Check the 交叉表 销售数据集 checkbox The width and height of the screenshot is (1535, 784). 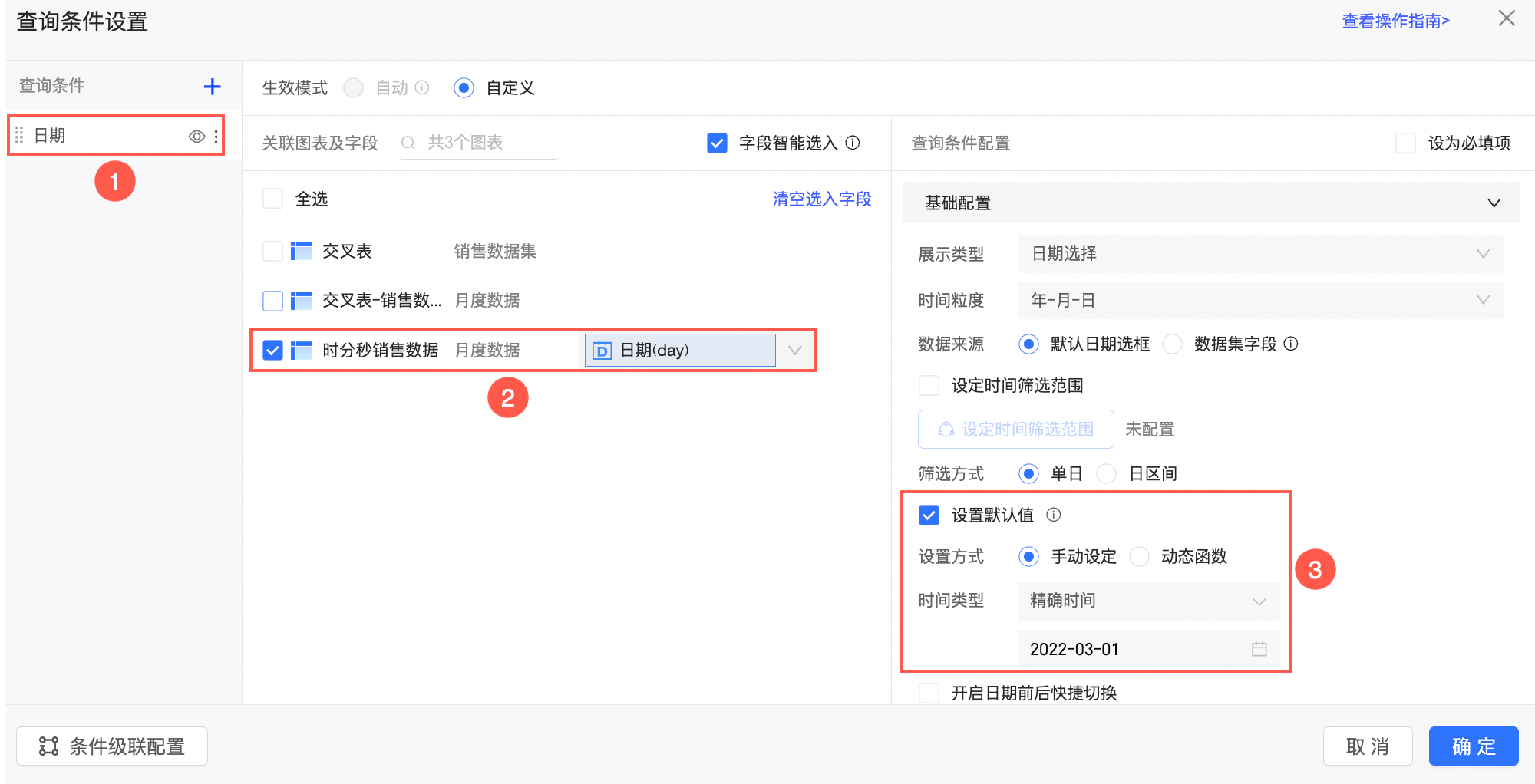pyautogui.click(x=272, y=252)
